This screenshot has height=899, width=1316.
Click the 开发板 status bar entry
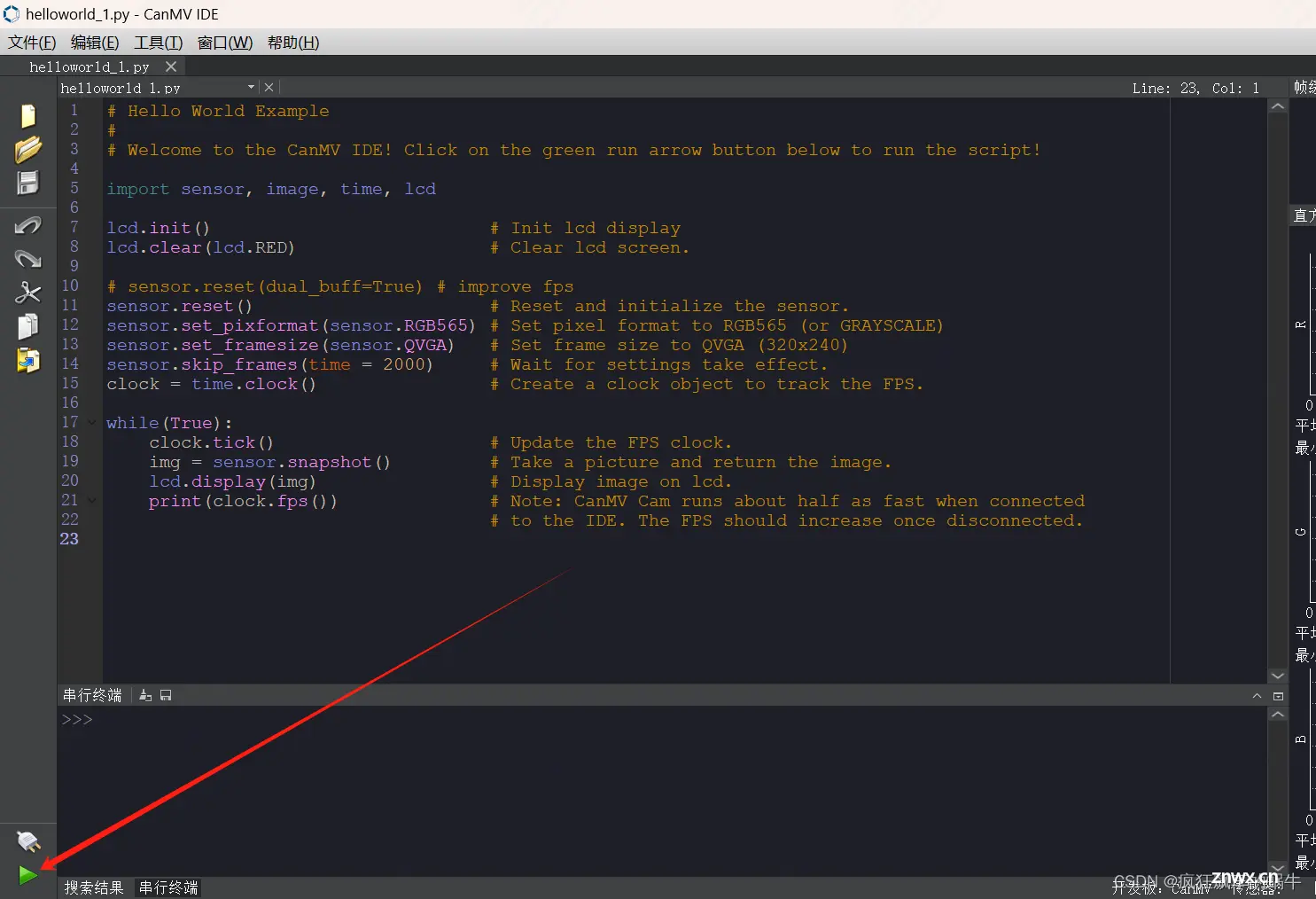point(1161,887)
